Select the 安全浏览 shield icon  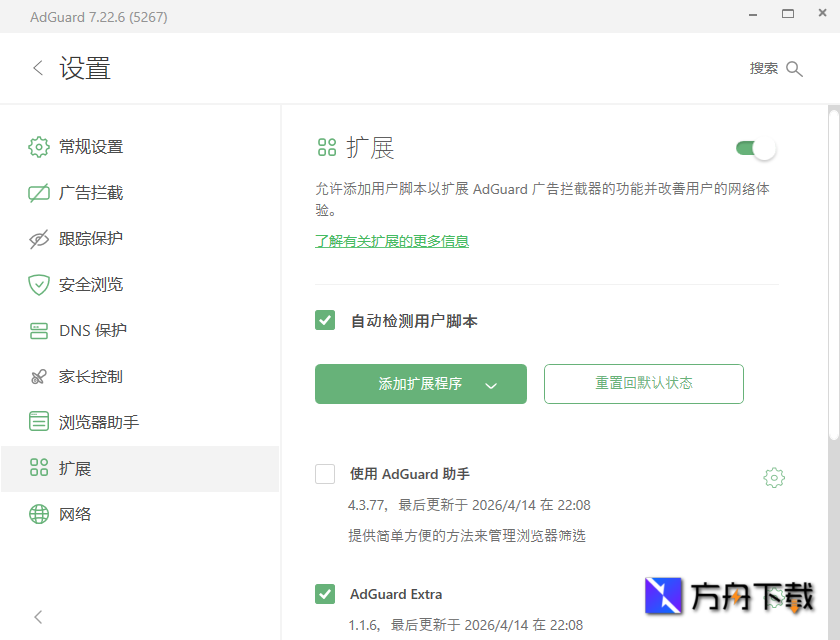[x=37, y=284]
